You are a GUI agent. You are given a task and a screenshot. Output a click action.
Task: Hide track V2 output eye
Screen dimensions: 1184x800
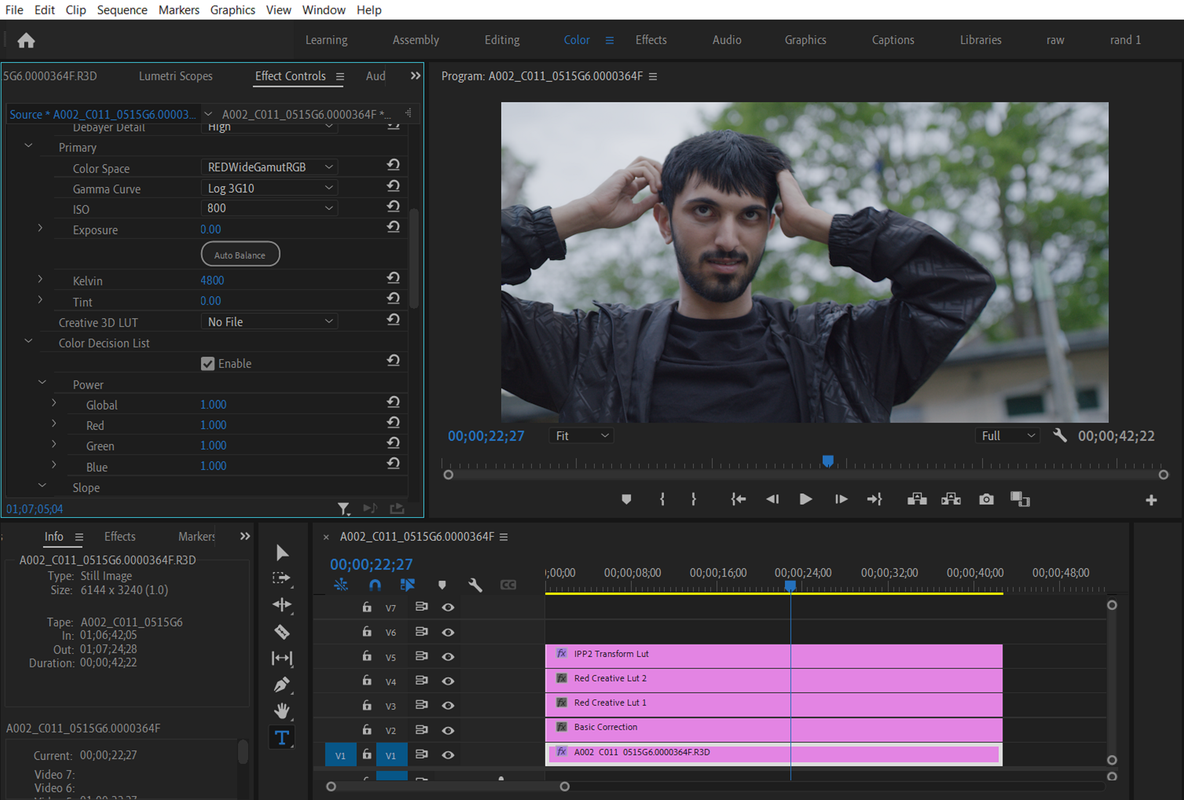(x=448, y=731)
